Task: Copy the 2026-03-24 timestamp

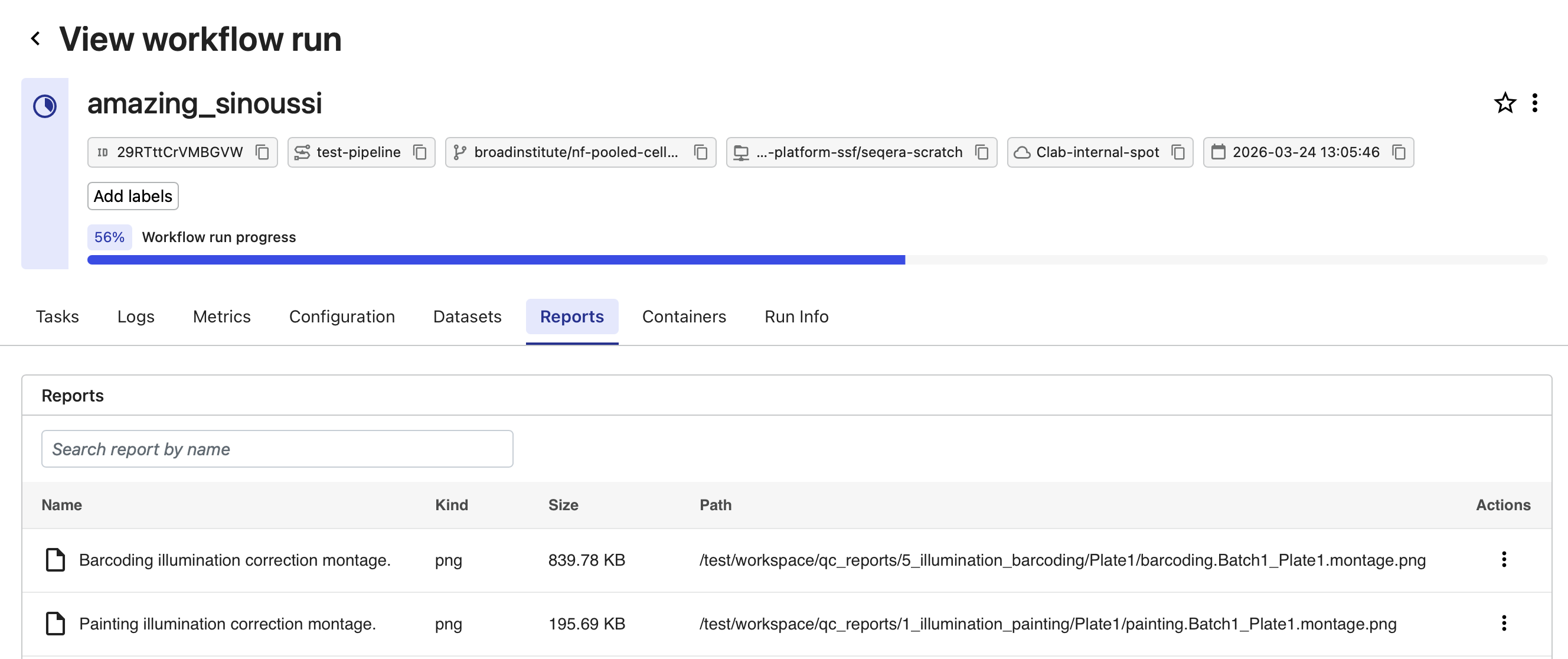Action: (1399, 152)
